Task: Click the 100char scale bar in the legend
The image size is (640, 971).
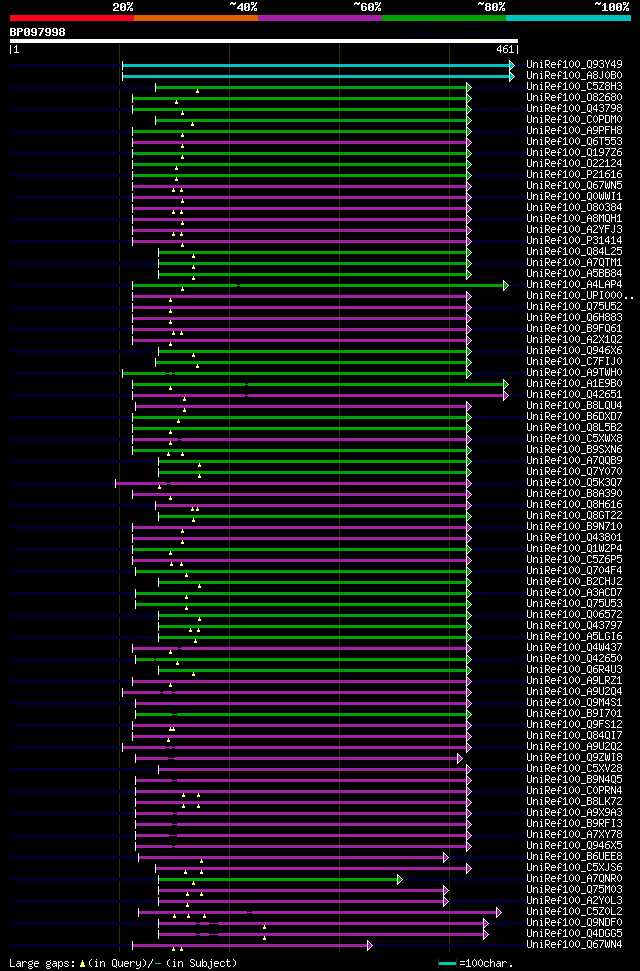Action: point(447,964)
